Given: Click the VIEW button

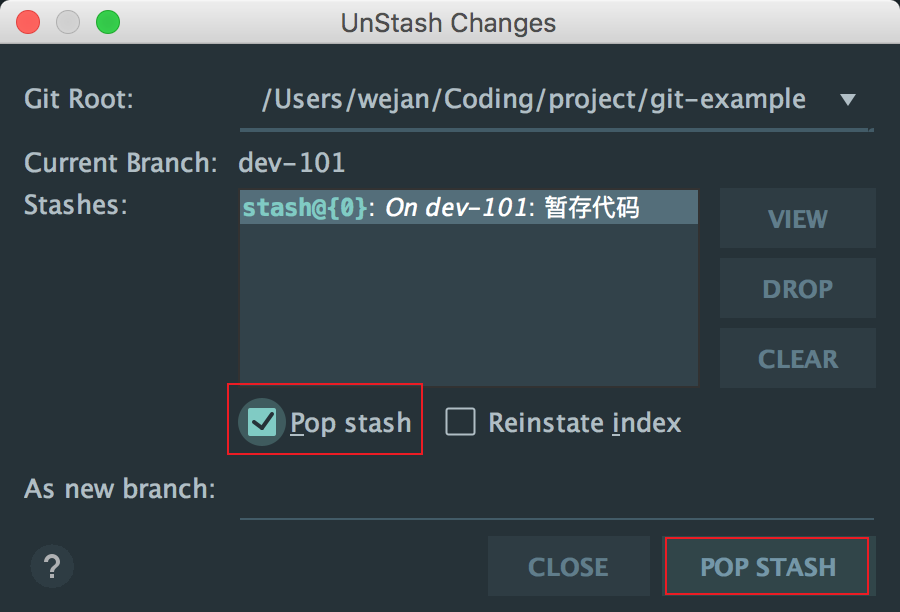Looking at the screenshot, I should pos(797,218).
